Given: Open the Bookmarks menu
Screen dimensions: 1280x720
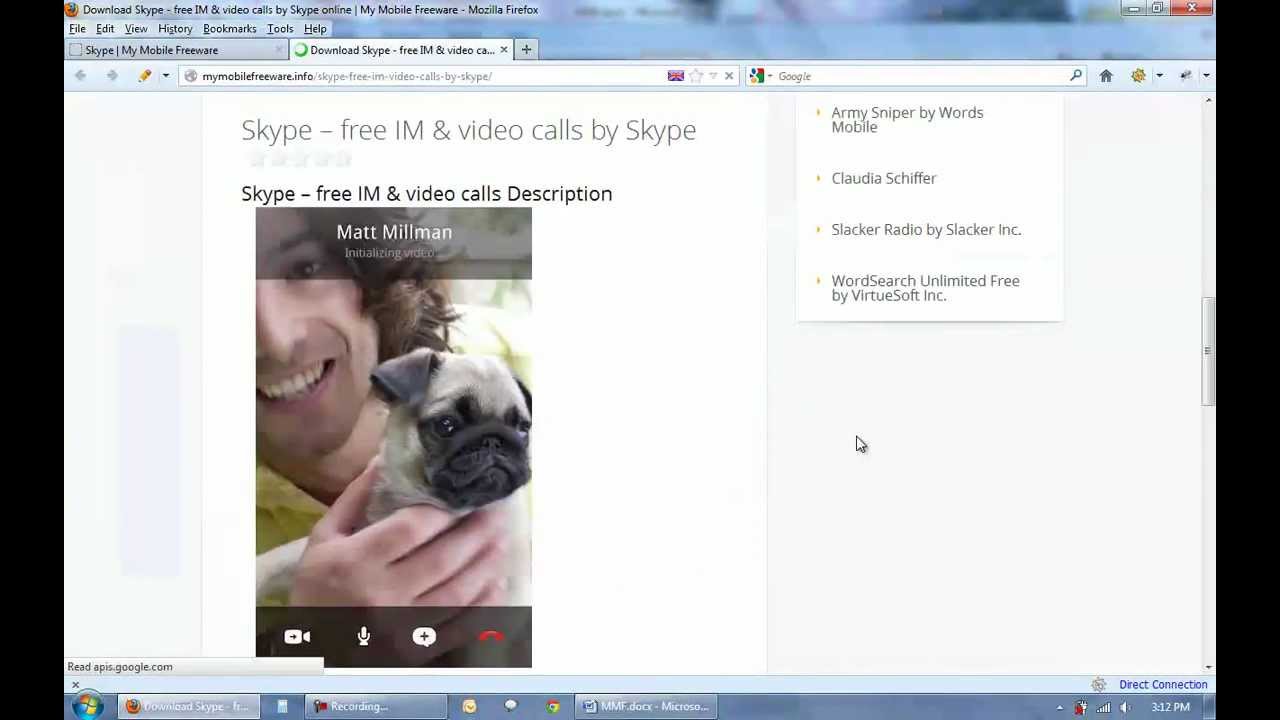Looking at the screenshot, I should click(x=230, y=29).
